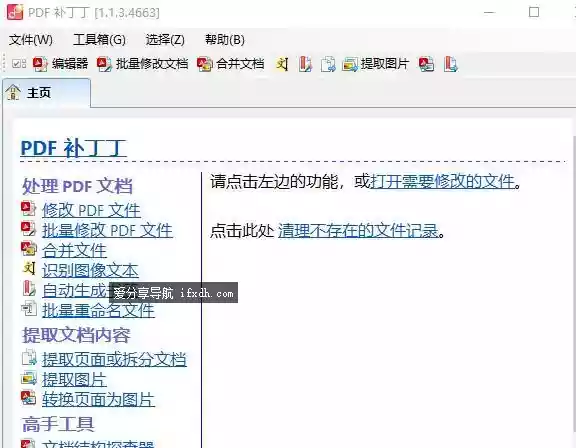Click the icon beside 批量重命名文件
576x448 pixels.
29,308
